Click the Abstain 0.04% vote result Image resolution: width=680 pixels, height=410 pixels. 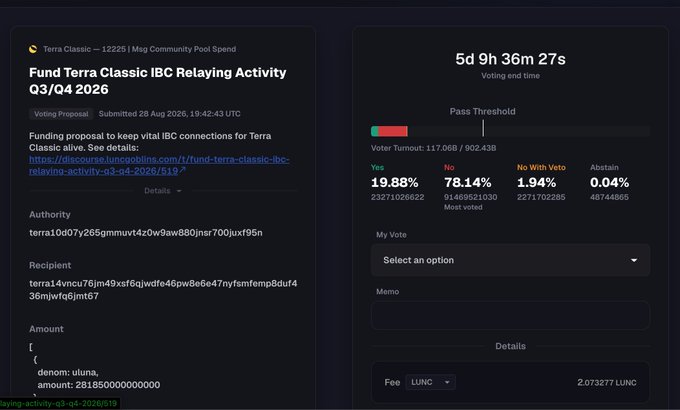(609, 183)
